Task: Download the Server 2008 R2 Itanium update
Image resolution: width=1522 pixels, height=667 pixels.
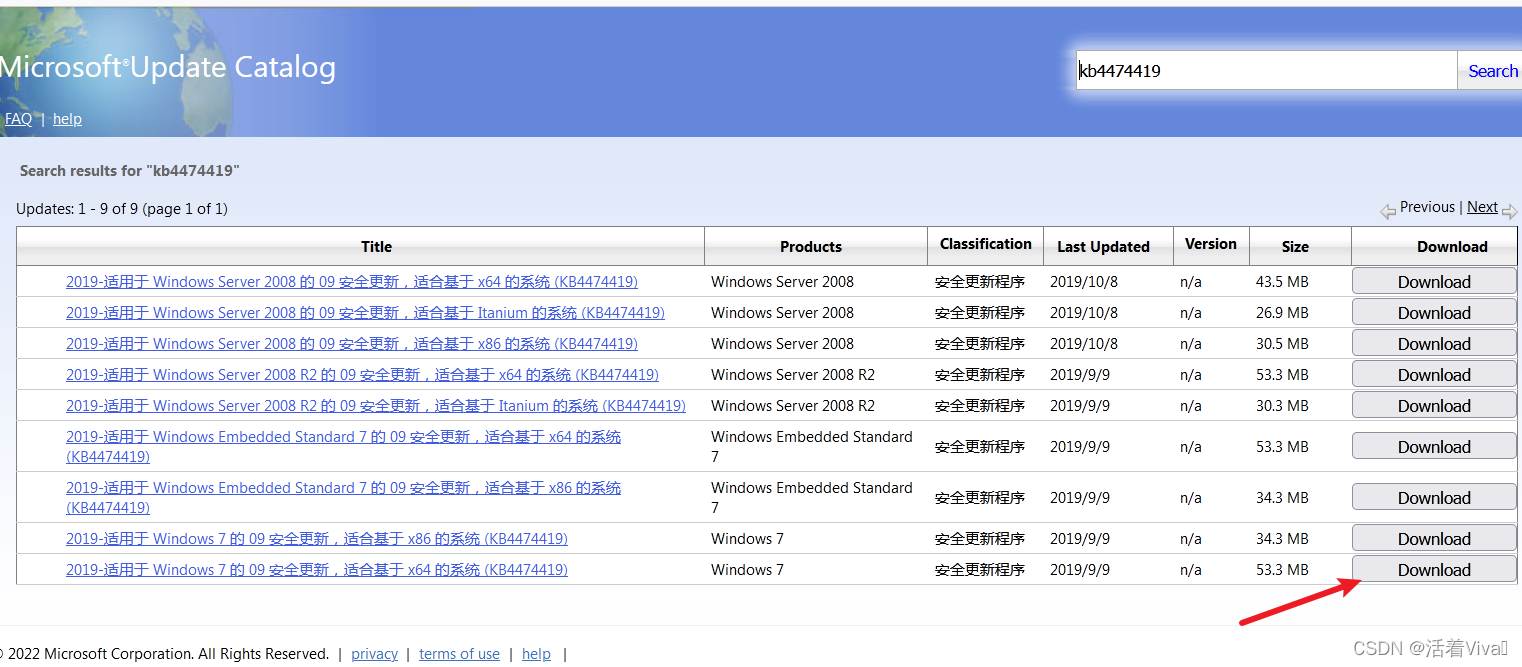Action: point(1434,406)
